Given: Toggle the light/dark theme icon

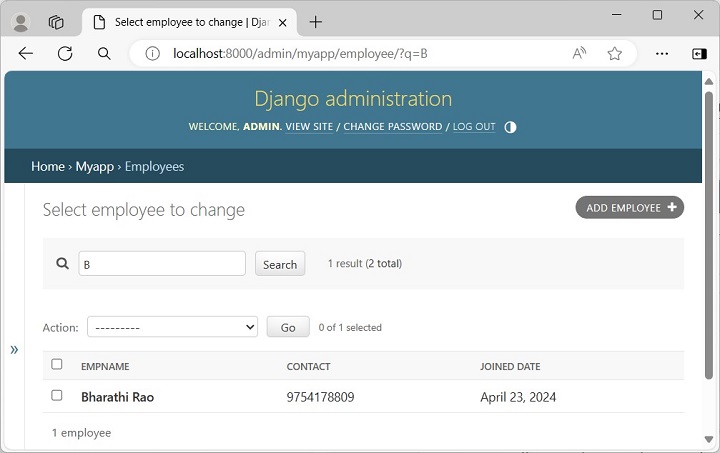Looking at the screenshot, I should coord(510,127).
